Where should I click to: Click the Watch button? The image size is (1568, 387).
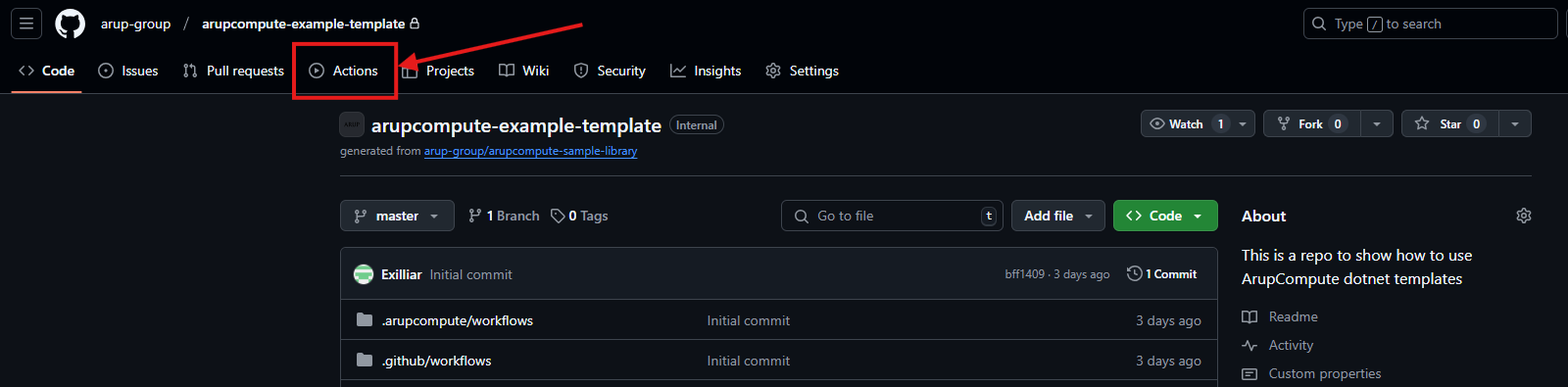point(1186,123)
